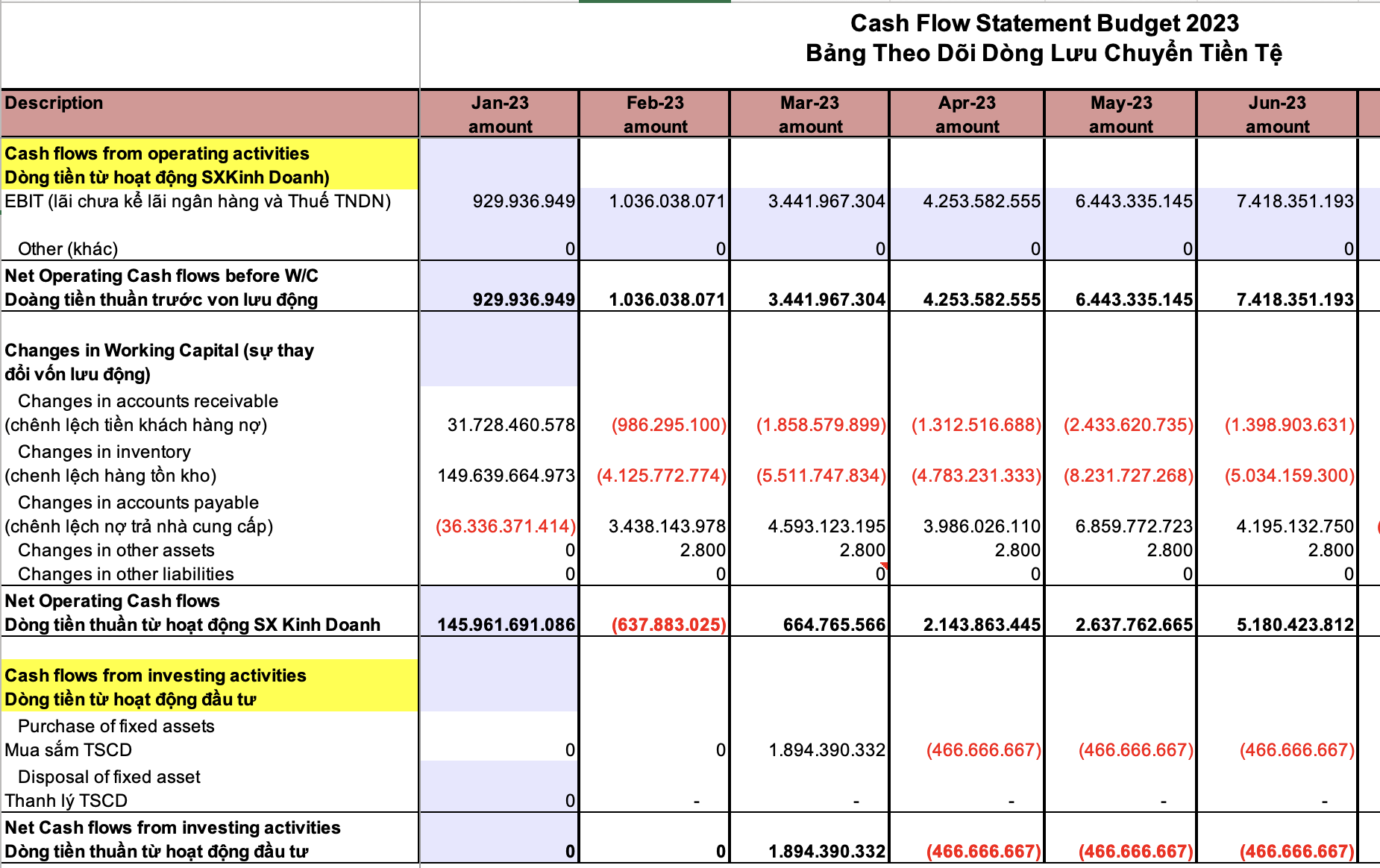Select Jun-23 net investing total (466.666.667)
The width and height of the screenshot is (1380, 868).
(1297, 852)
